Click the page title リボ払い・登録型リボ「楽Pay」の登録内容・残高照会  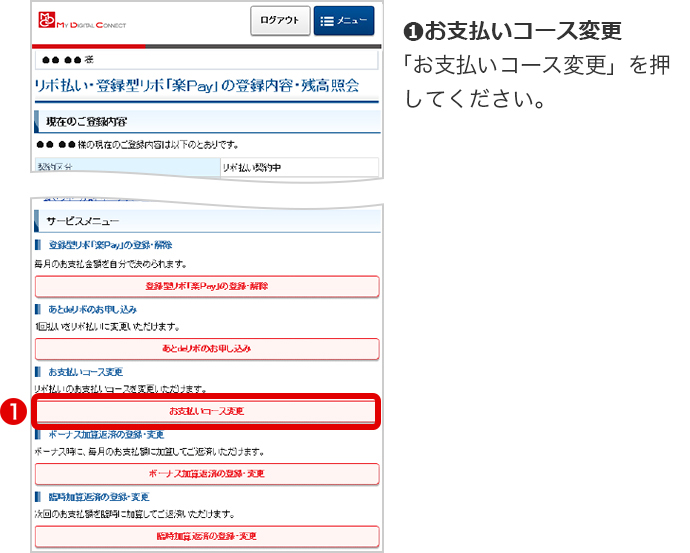coord(198,85)
